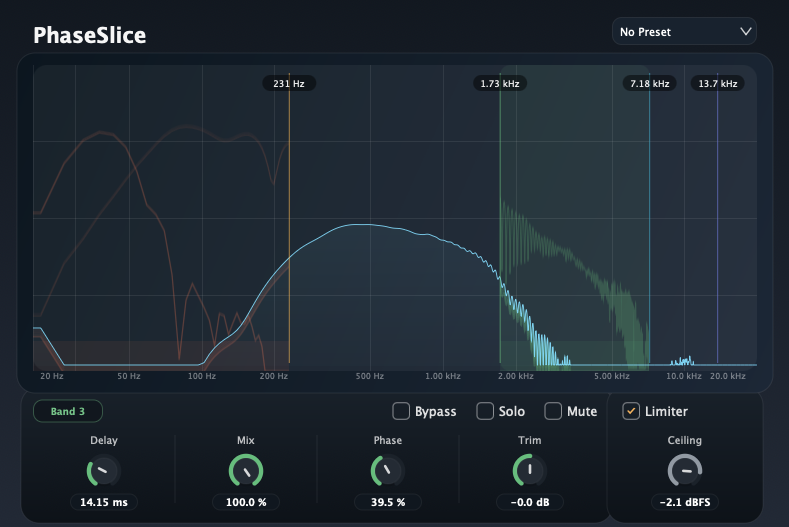This screenshot has width=789, height=527.
Task: Click the 100.0 % mix value field
Action: tap(246, 502)
